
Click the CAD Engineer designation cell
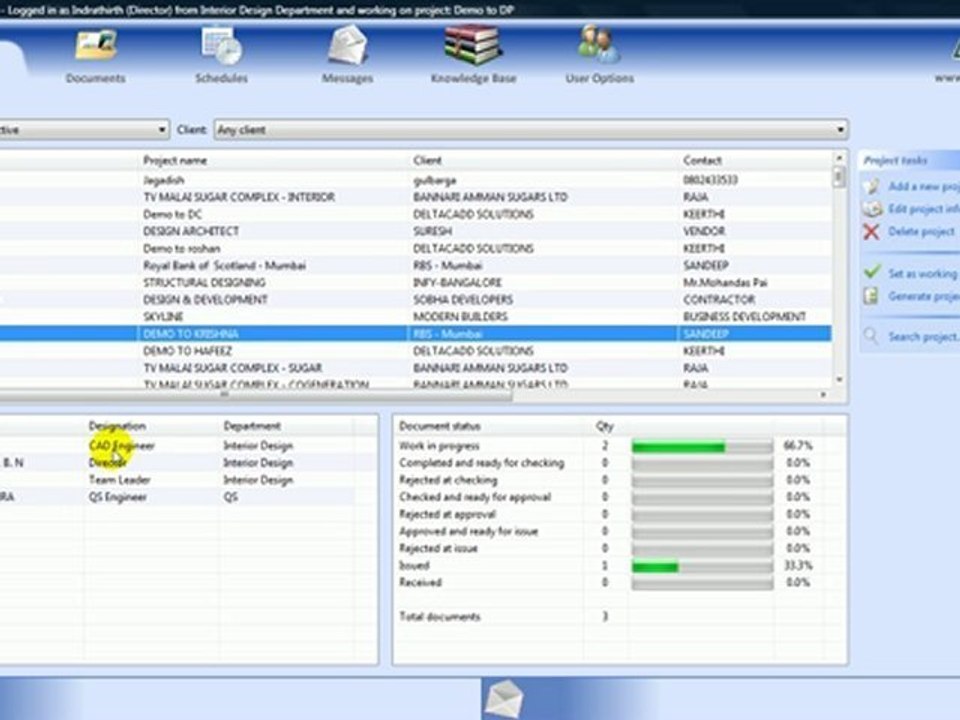122,446
